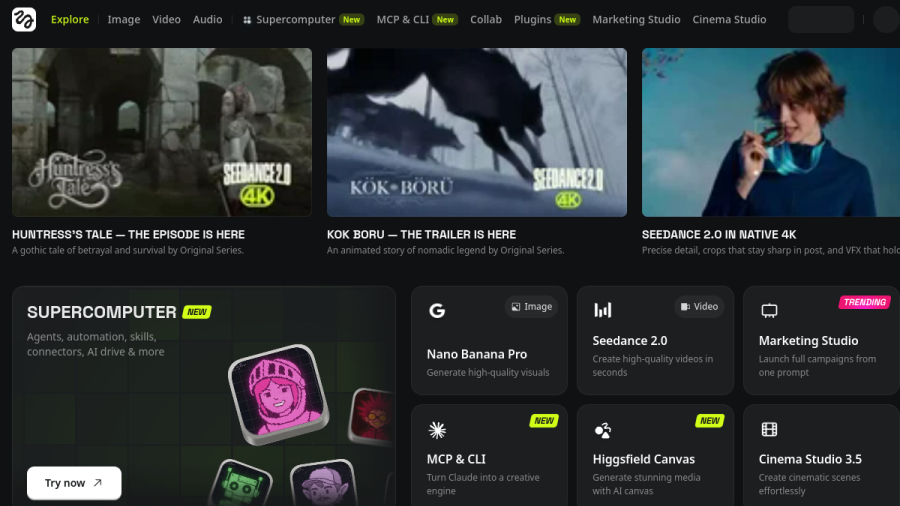The height and width of the screenshot is (506, 900).
Task: Click the New badge next to Plugins
Action: click(x=567, y=20)
